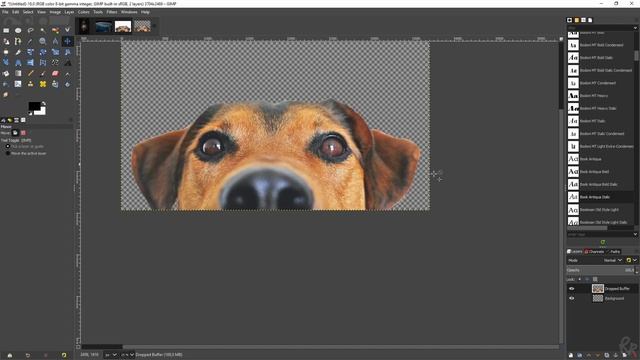Viewport: 640px width, 360px height.
Task: Open the font filter tag dropdown
Action: (635, 28)
